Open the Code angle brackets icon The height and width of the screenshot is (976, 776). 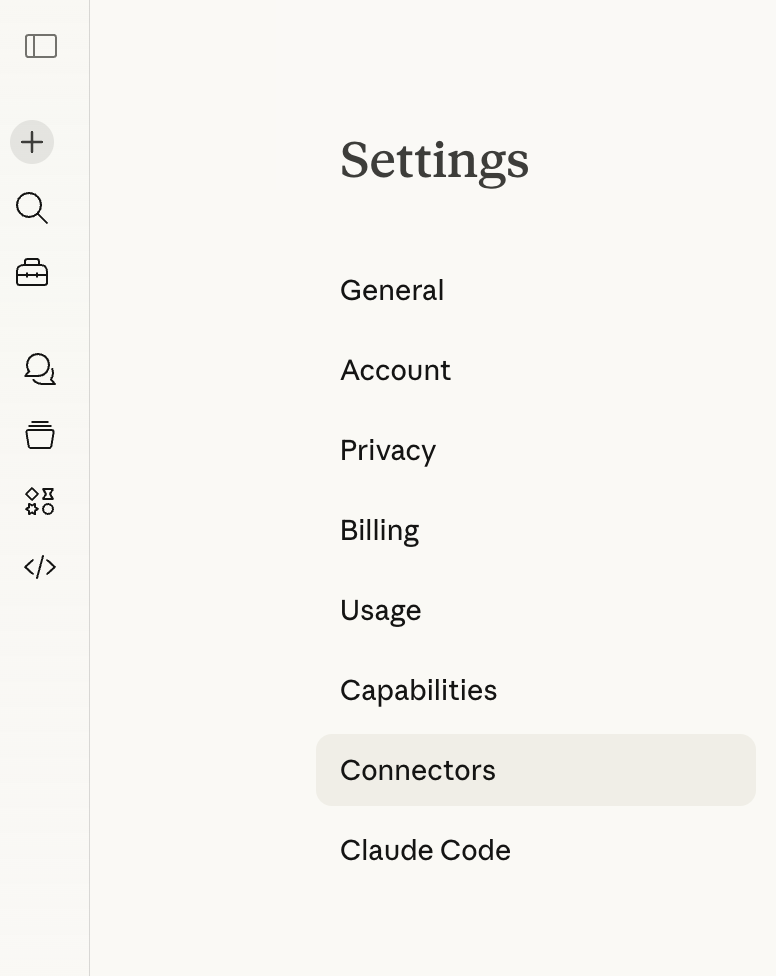40,567
